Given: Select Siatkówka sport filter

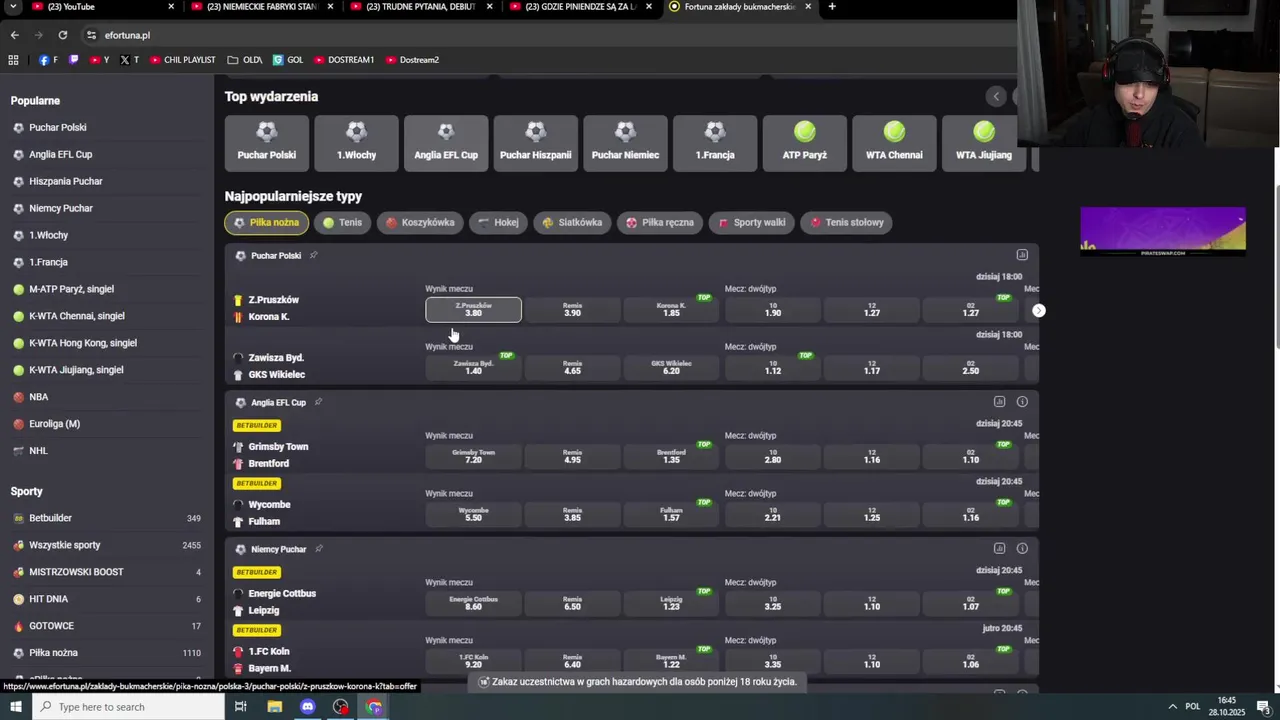Looking at the screenshot, I should point(572,223).
